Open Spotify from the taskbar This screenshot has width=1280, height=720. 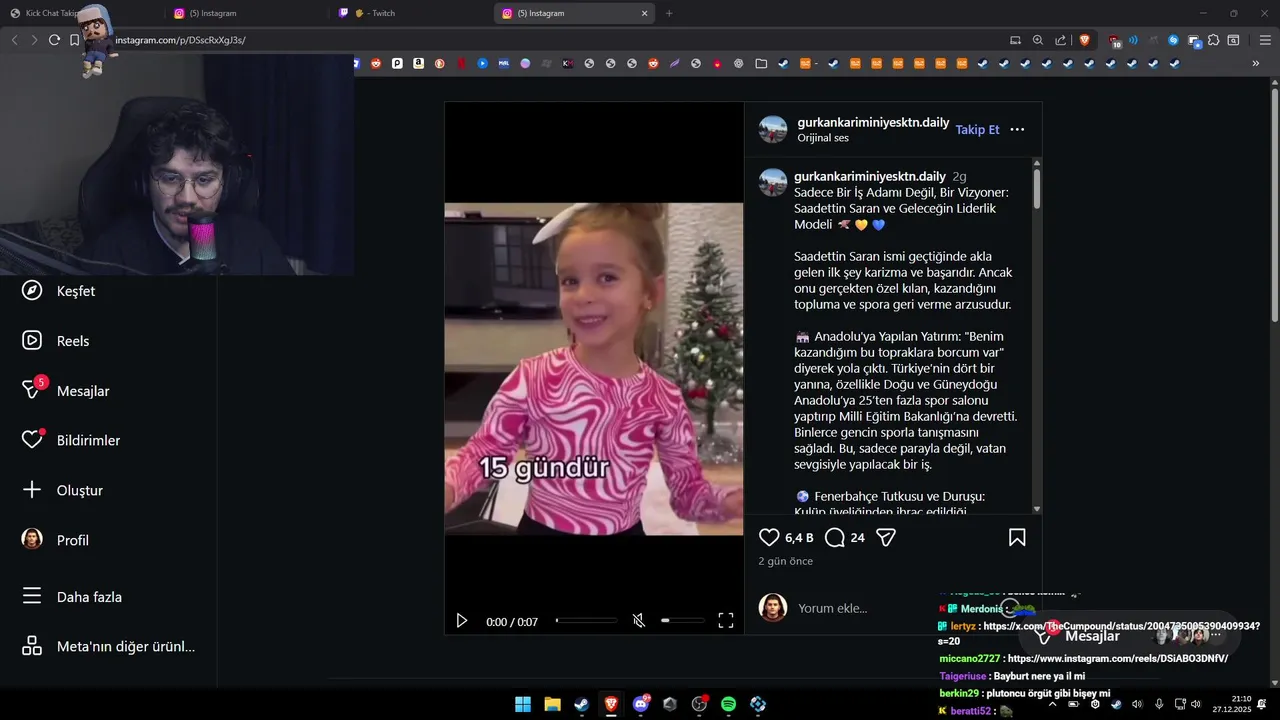(728, 704)
